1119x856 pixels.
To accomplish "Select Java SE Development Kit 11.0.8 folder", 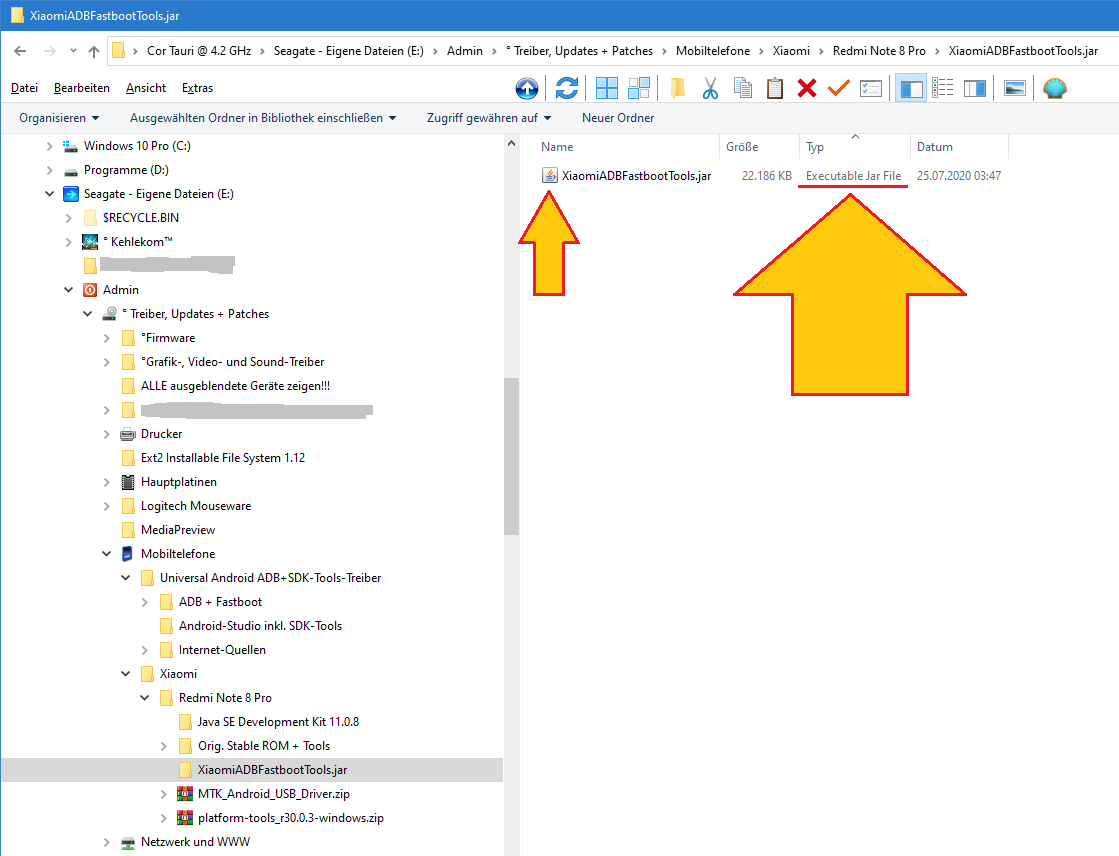I will [x=278, y=722].
